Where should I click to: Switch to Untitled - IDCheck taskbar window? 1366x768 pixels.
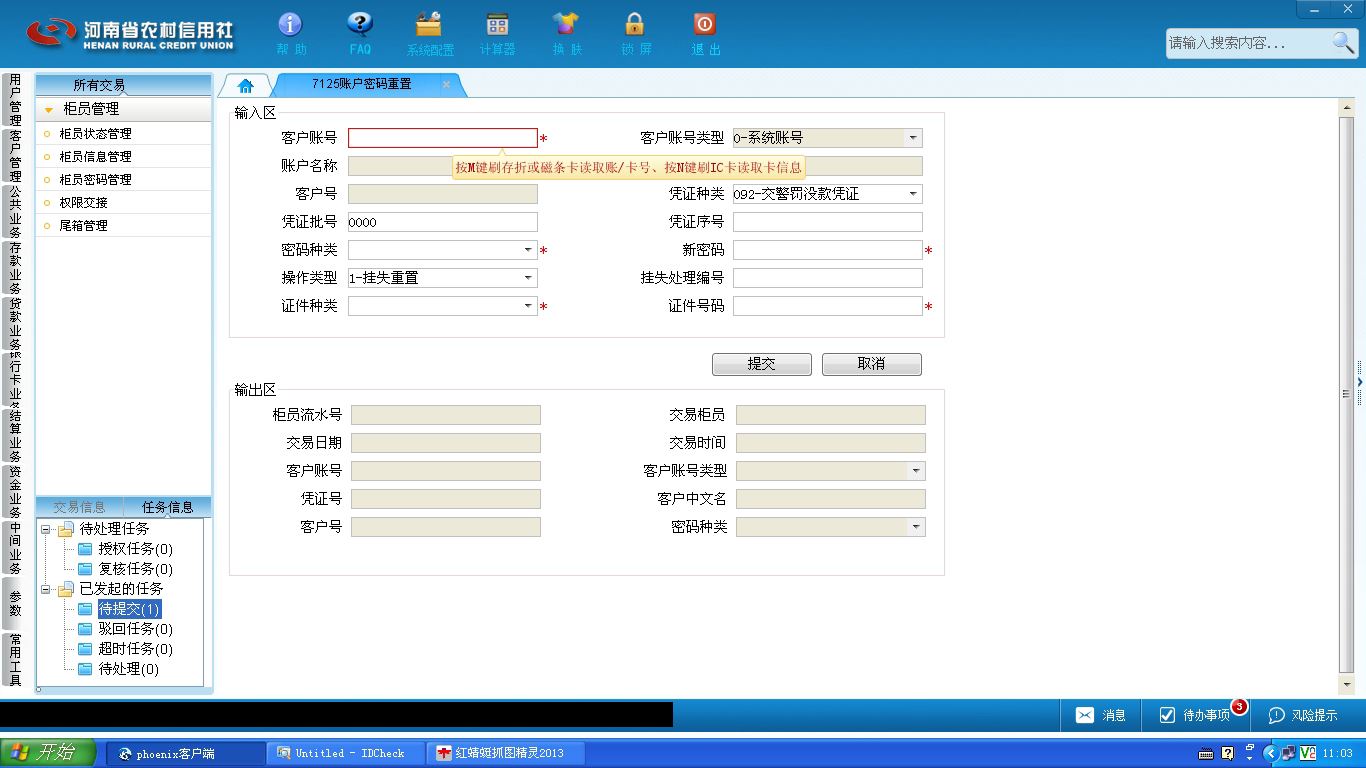pyautogui.click(x=346, y=753)
